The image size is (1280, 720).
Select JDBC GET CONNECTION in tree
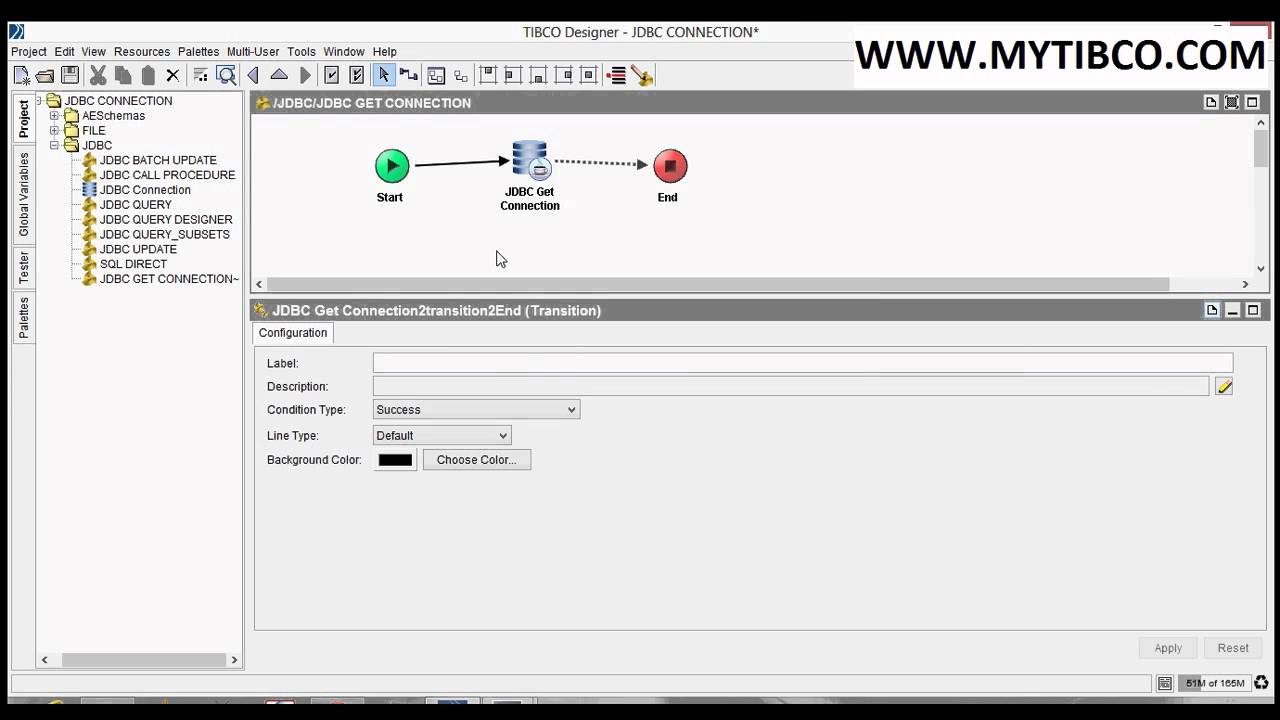[x=169, y=279]
